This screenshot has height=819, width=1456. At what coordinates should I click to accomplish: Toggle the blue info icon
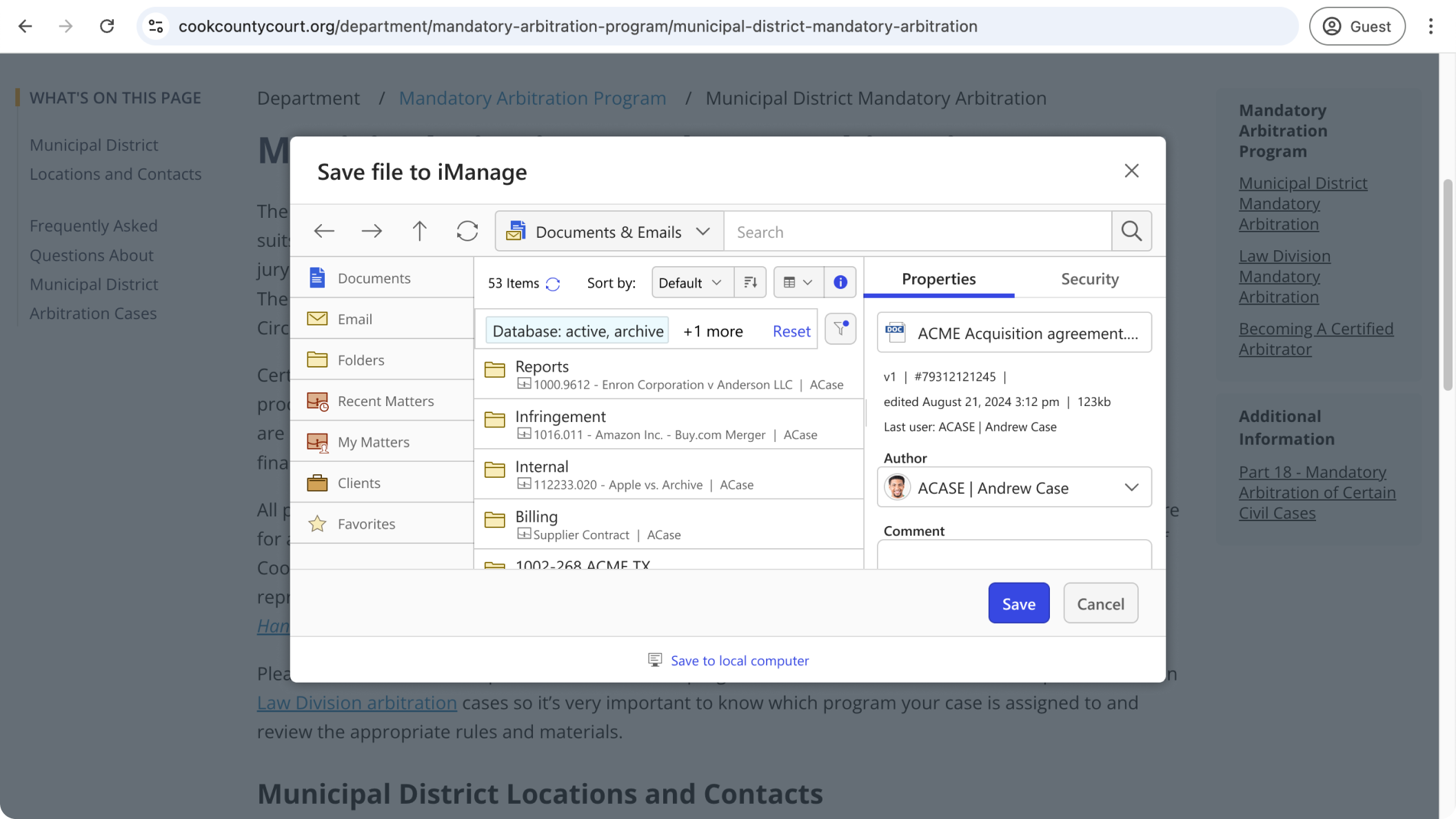point(840,283)
